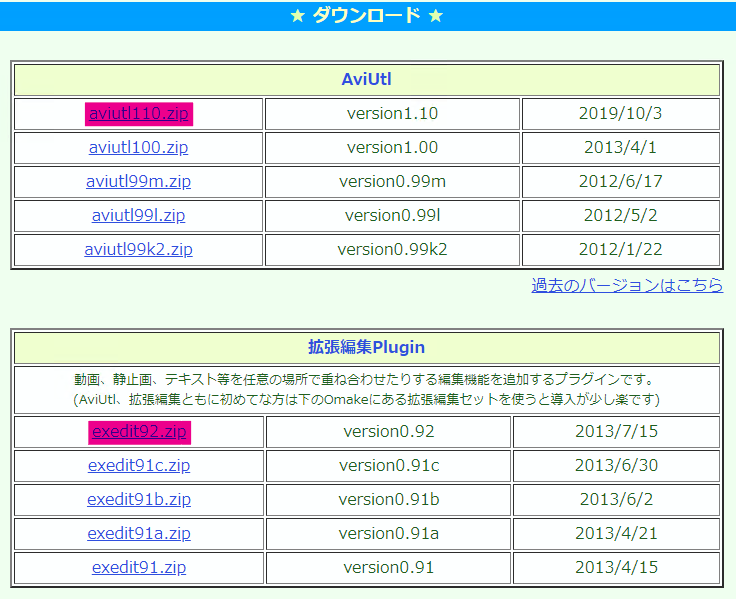Select the date 2013/6/30
This screenshot has width=736, height=599.
click(x=616, y=466)
